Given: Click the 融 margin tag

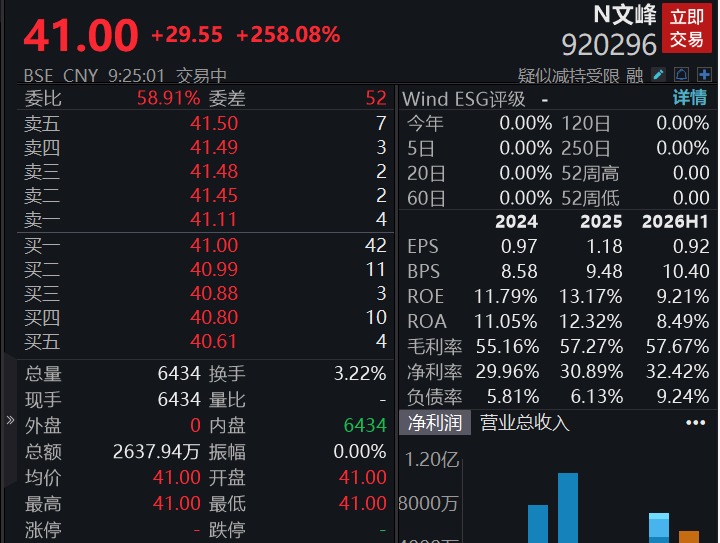Looking at the screenshot, I should [x=635, y=76].
